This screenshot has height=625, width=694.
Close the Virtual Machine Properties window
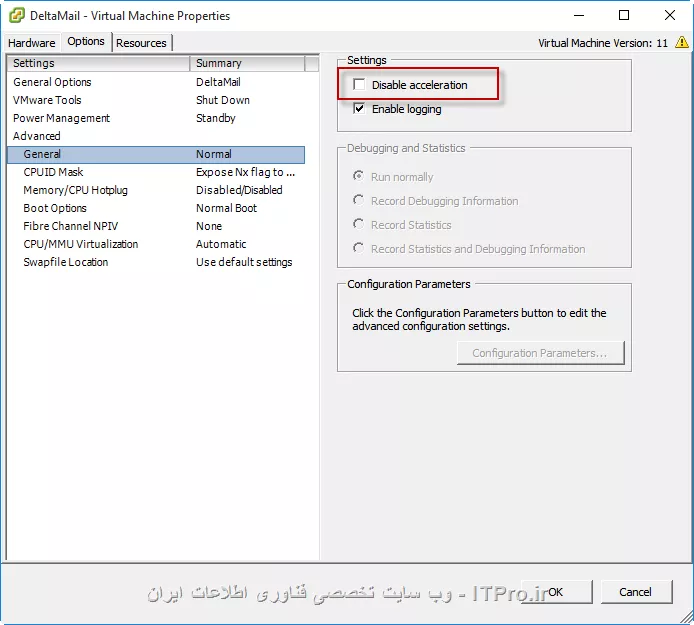tap(670, 15)
